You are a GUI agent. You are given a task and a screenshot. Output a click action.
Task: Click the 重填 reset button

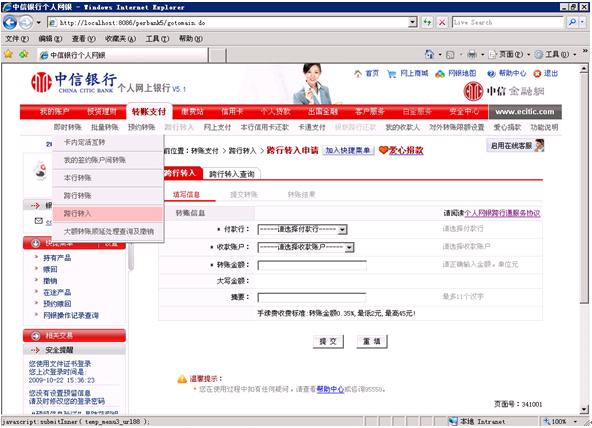coord(372,342)
